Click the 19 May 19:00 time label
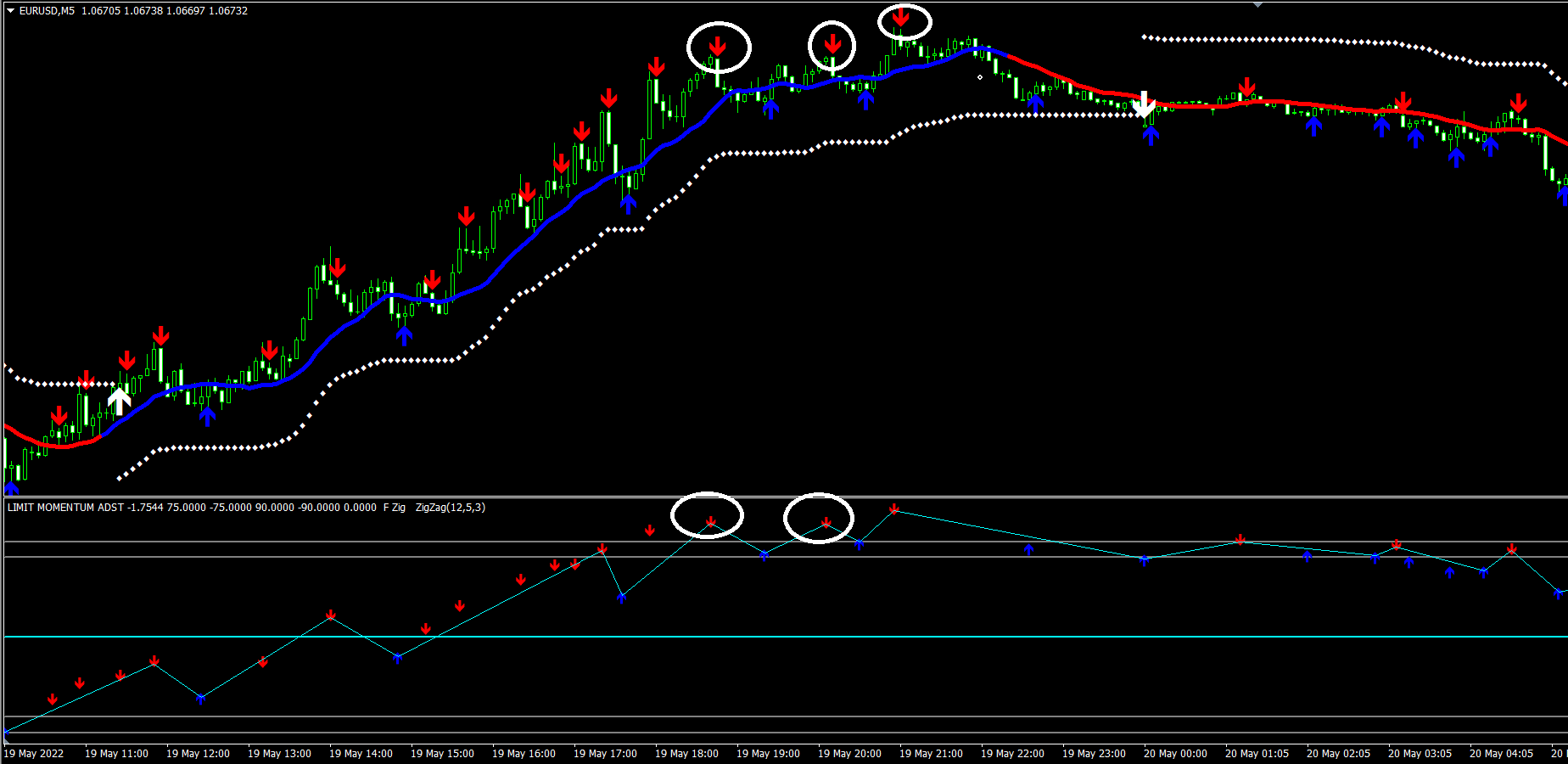1568x764 pixels. 768,754
